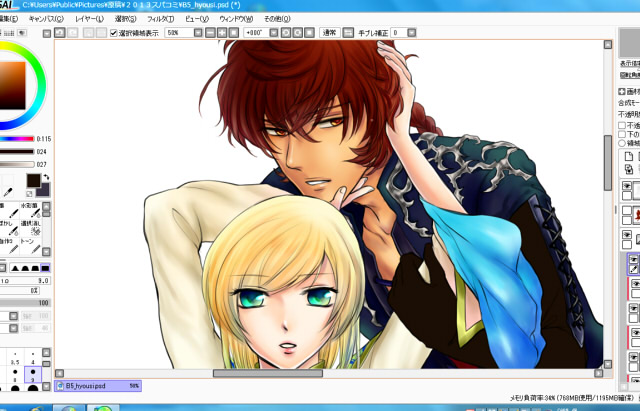Open the rotation angle +000° dropdown

tap(273, 33)
